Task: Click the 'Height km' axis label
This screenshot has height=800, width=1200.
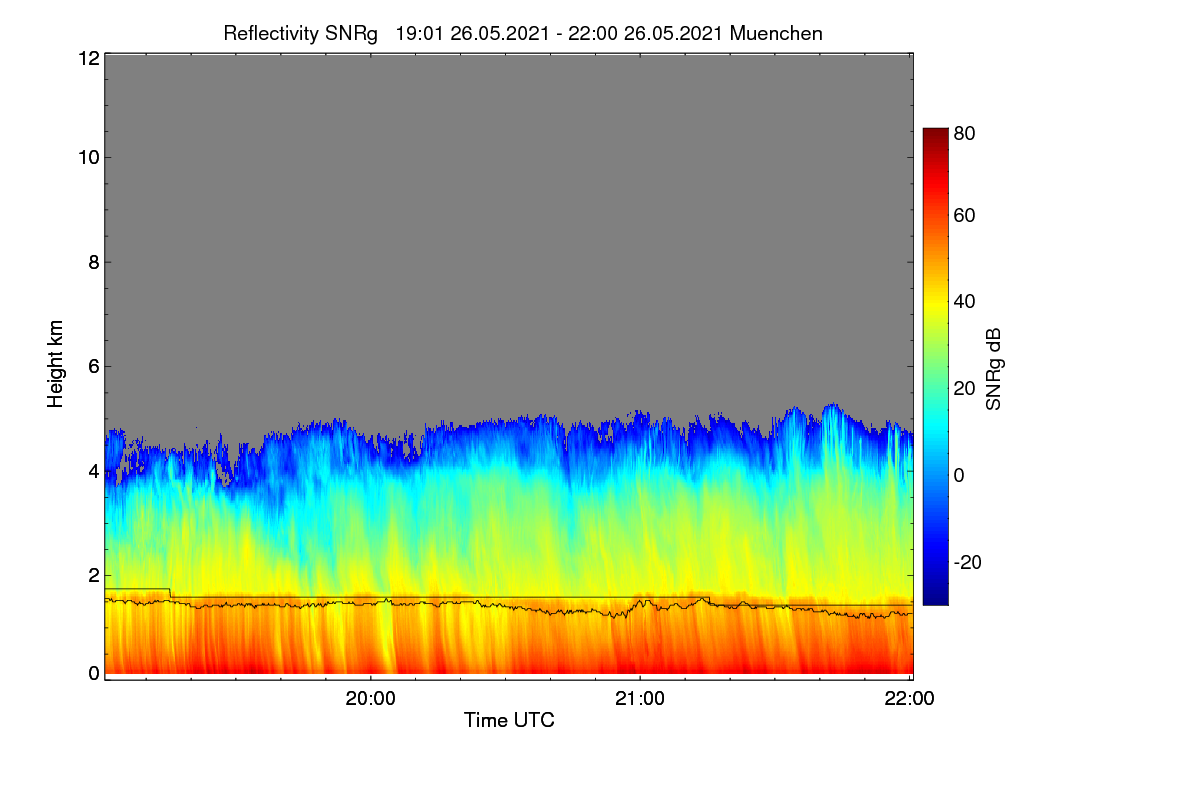Action: click(55, 365)
